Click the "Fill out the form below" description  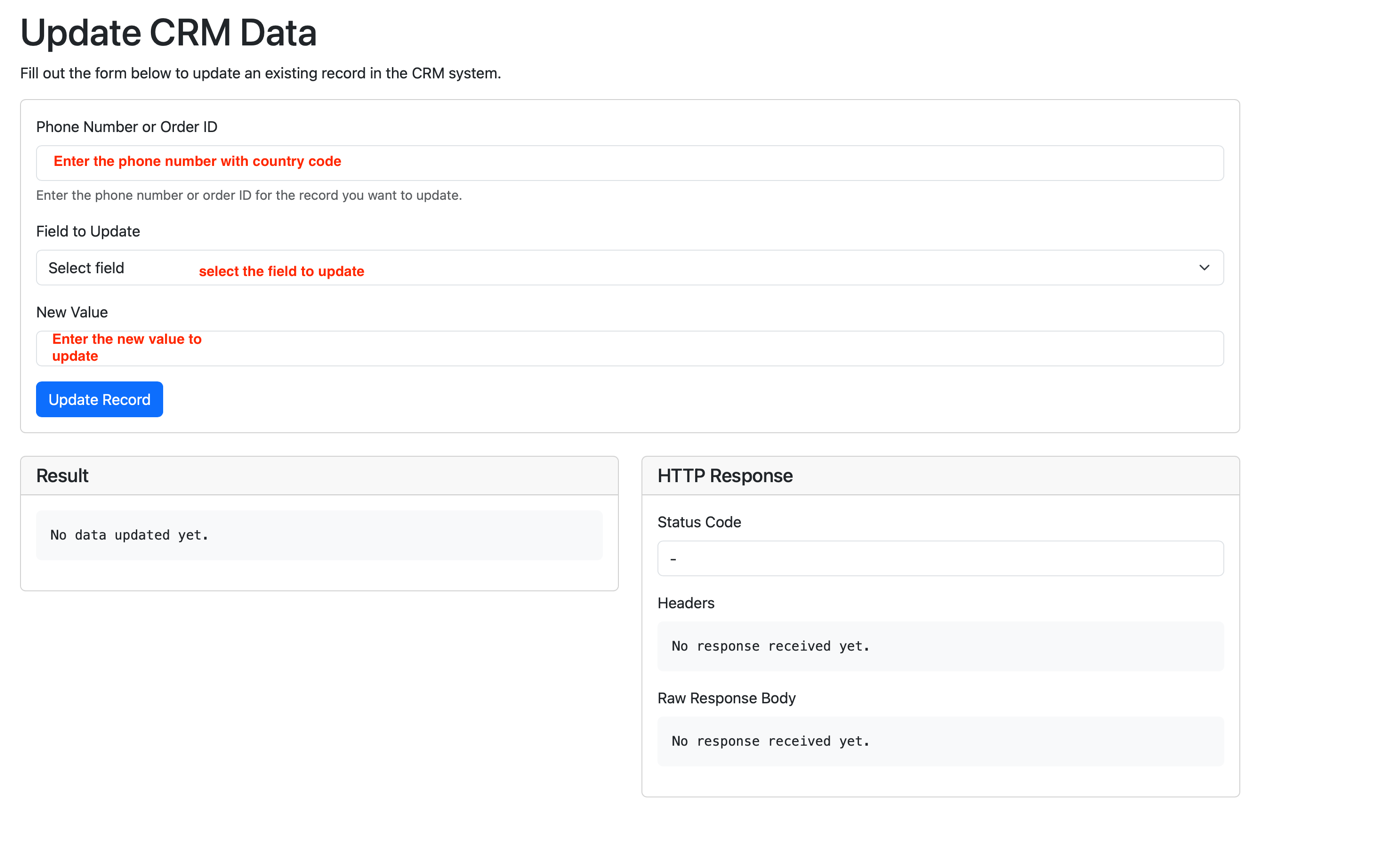click(x=260, y=74)
